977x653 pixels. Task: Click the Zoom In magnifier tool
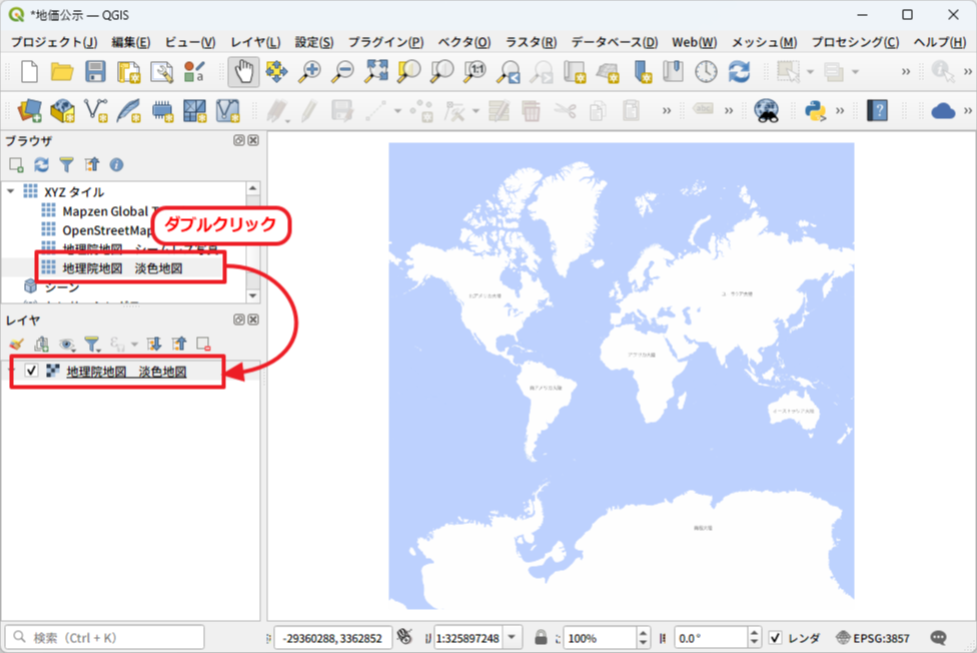coord(310,71)
